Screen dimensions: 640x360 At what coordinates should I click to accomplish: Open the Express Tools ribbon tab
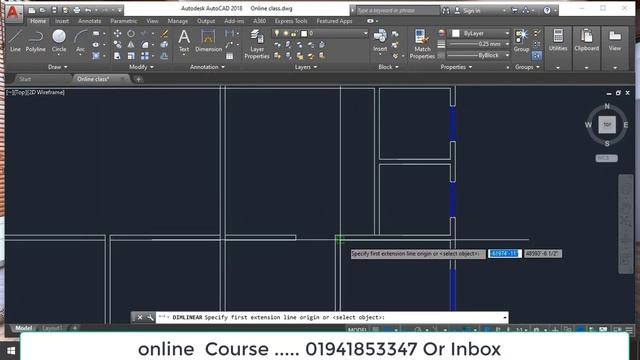tap(291, 21)
